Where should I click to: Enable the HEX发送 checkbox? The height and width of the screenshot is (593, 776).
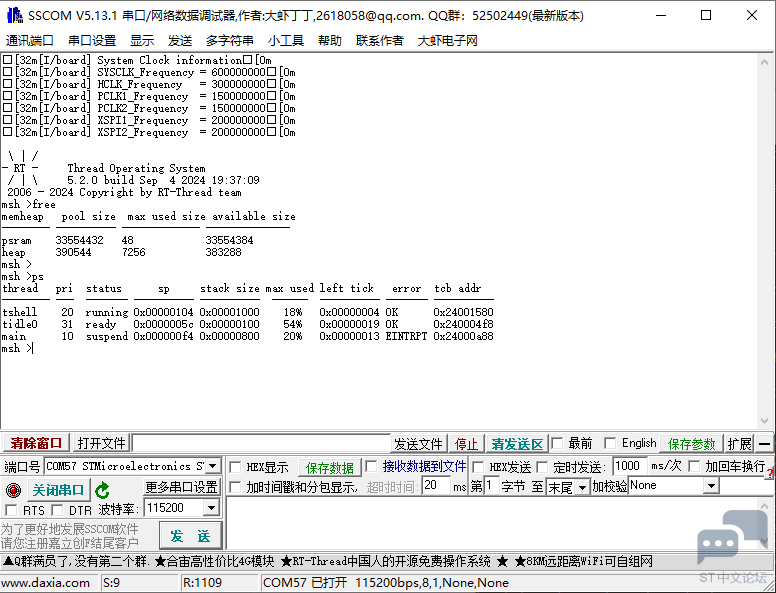(x=478, y=467)
